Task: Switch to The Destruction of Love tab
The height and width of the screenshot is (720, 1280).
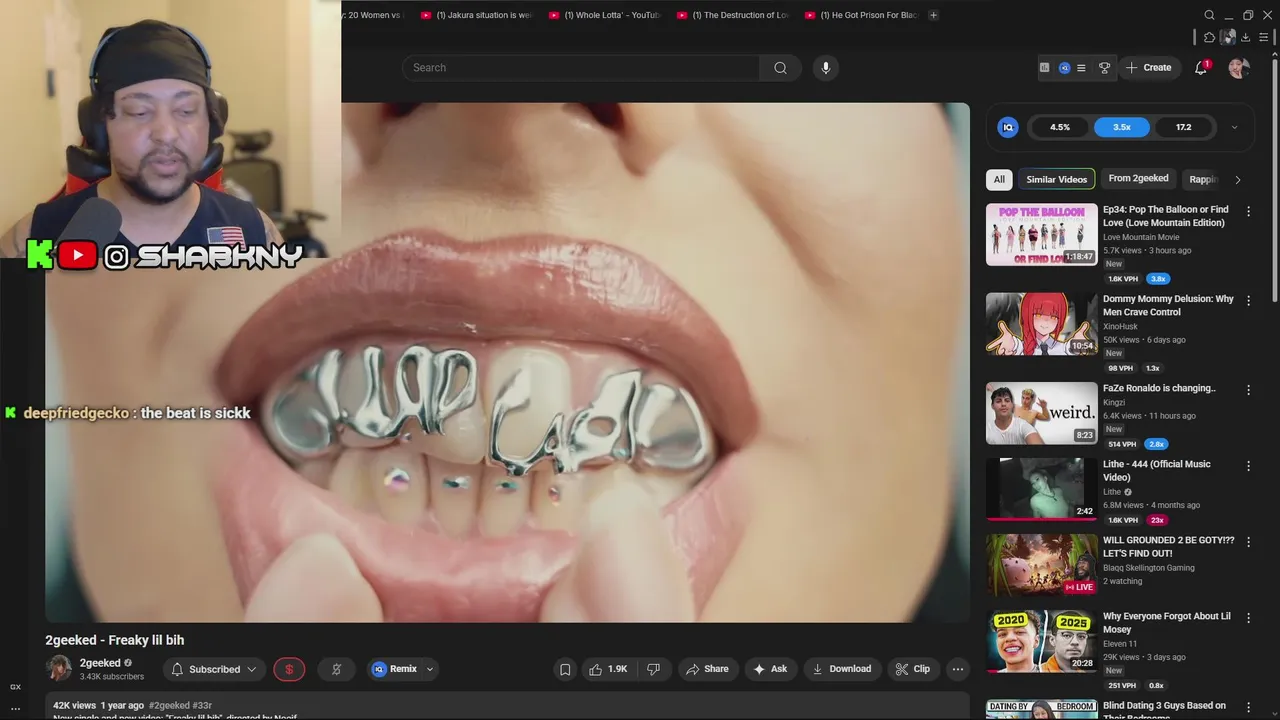Action: pyautogui.click(x=732, y=15)
